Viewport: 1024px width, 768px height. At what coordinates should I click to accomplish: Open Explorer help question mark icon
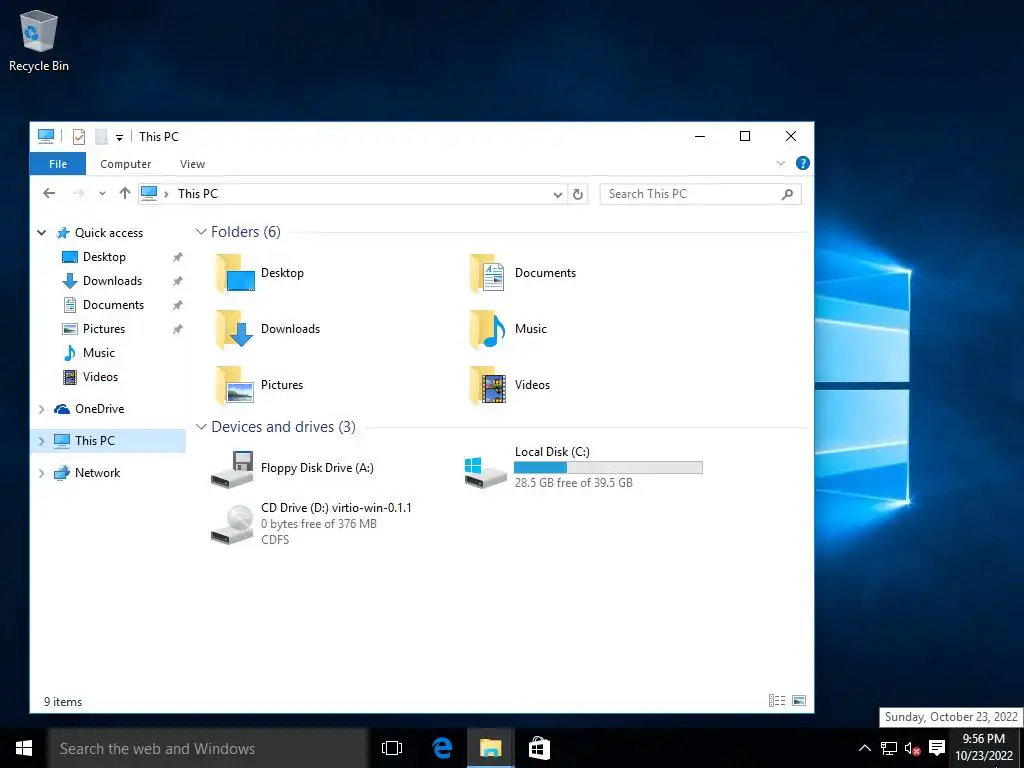click(803, 163)
